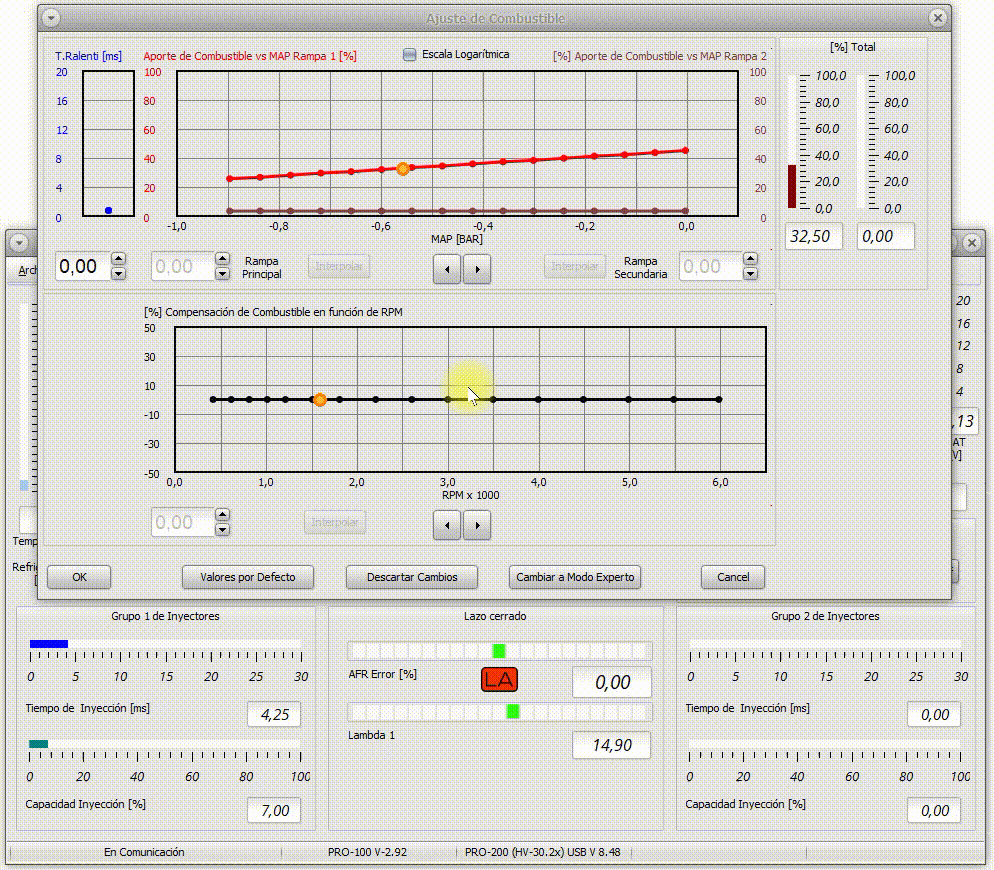994x870 pixels.
Task: Increase the Rampa Secundaria value spinner
Action: pyautogui.click(x=751, y=259)
